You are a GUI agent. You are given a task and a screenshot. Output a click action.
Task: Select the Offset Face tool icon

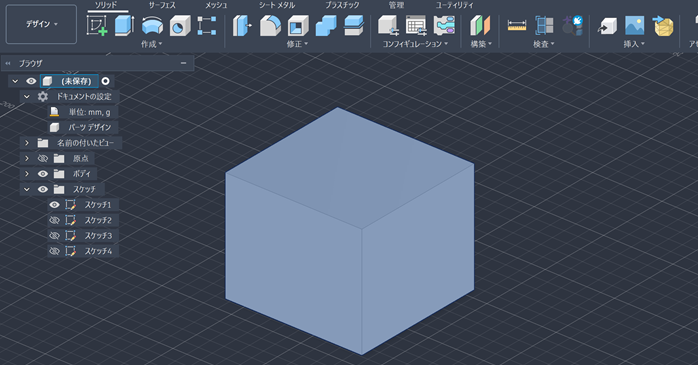click(354, 25)
